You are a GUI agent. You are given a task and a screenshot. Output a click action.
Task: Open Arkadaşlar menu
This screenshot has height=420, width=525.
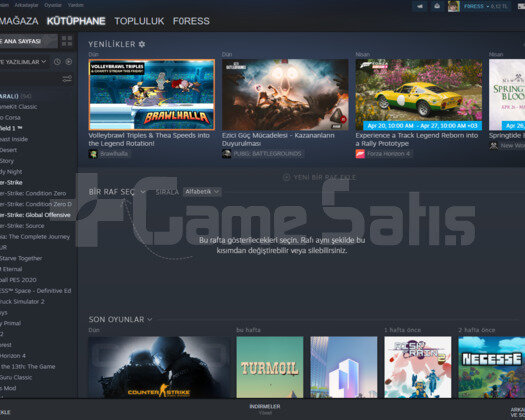tap(26, 5)
